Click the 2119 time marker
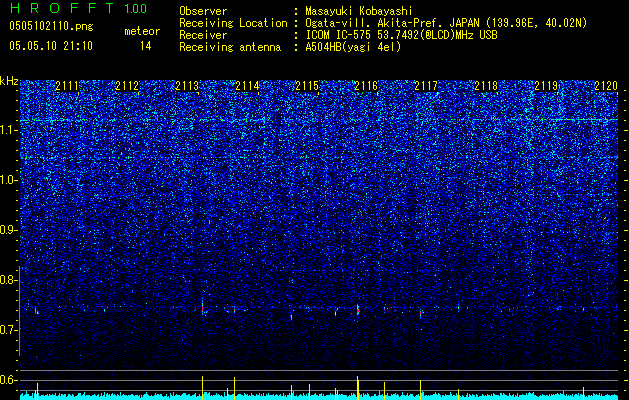 (546, 85)
